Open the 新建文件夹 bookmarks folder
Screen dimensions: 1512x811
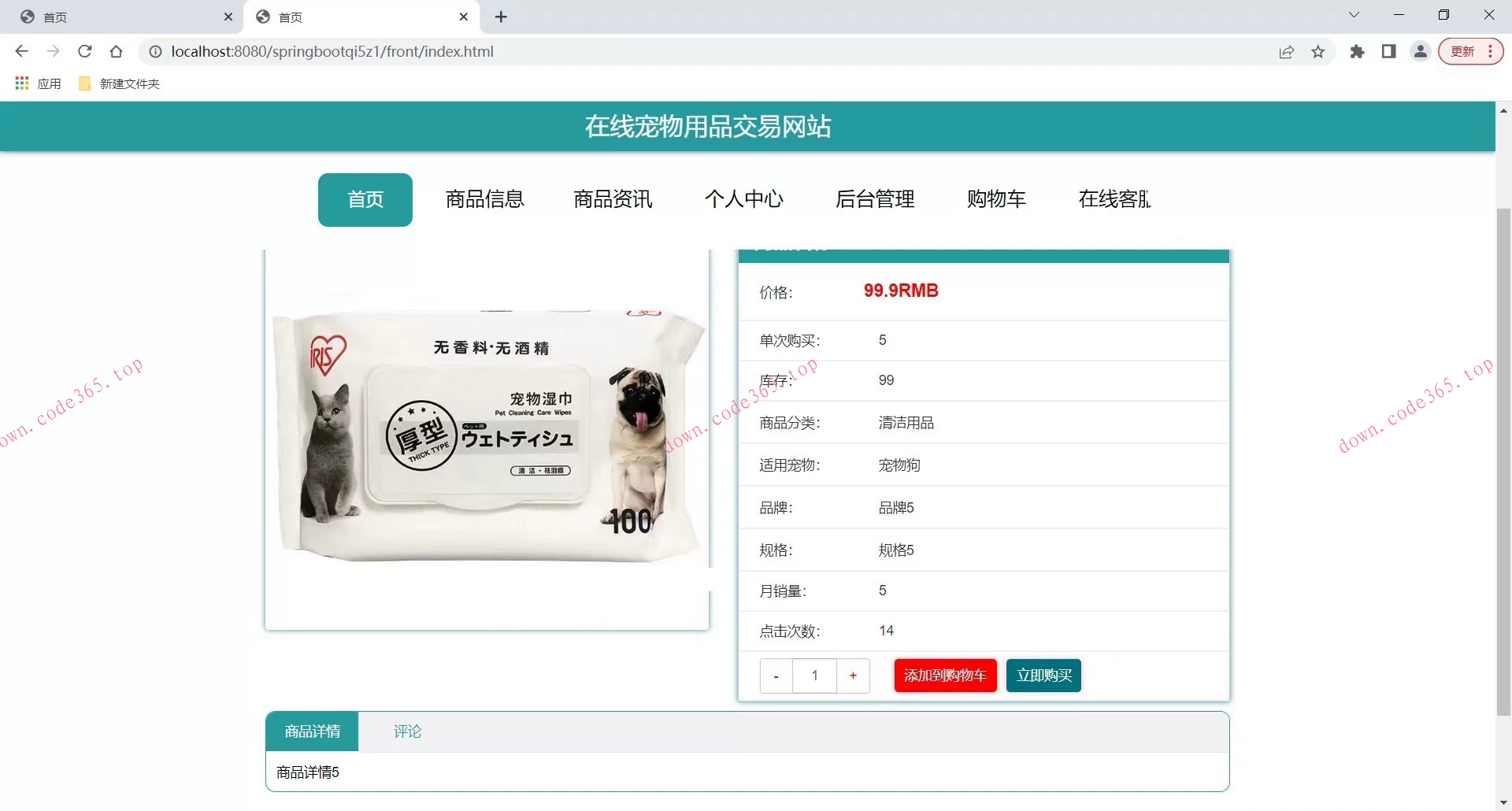tap(118, 83)
